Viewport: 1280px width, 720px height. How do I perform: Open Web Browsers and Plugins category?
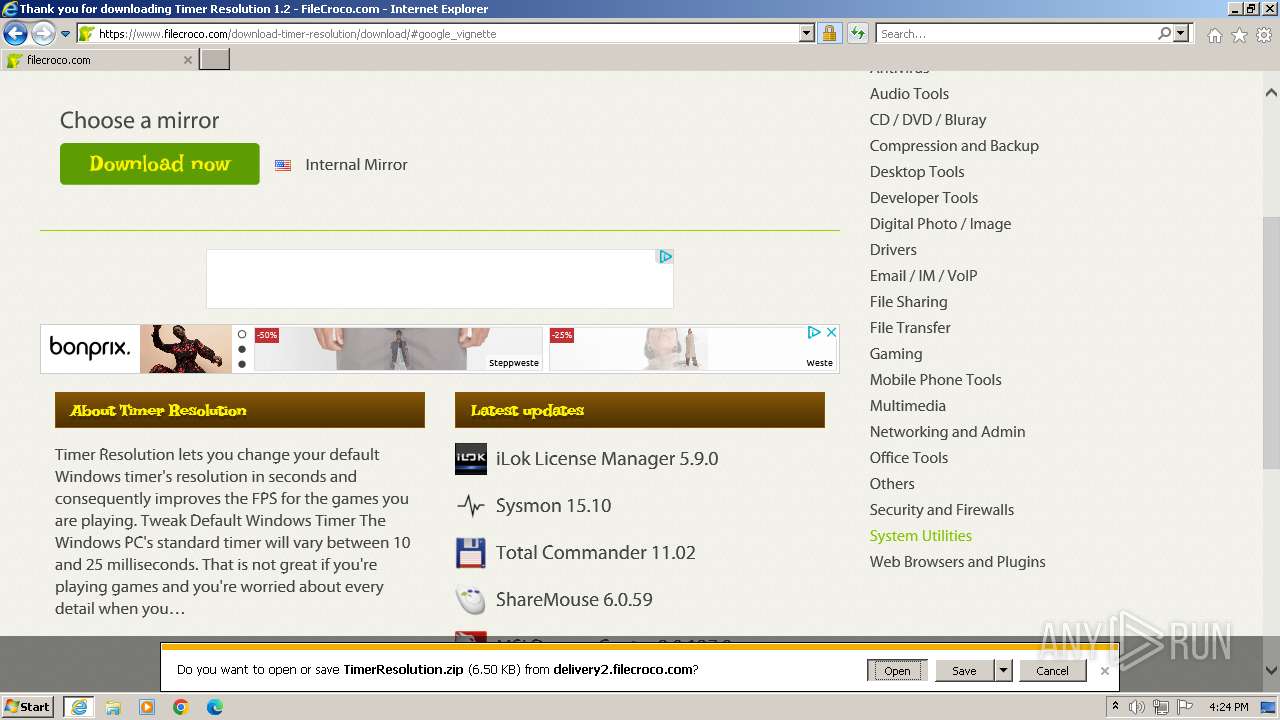957,562
